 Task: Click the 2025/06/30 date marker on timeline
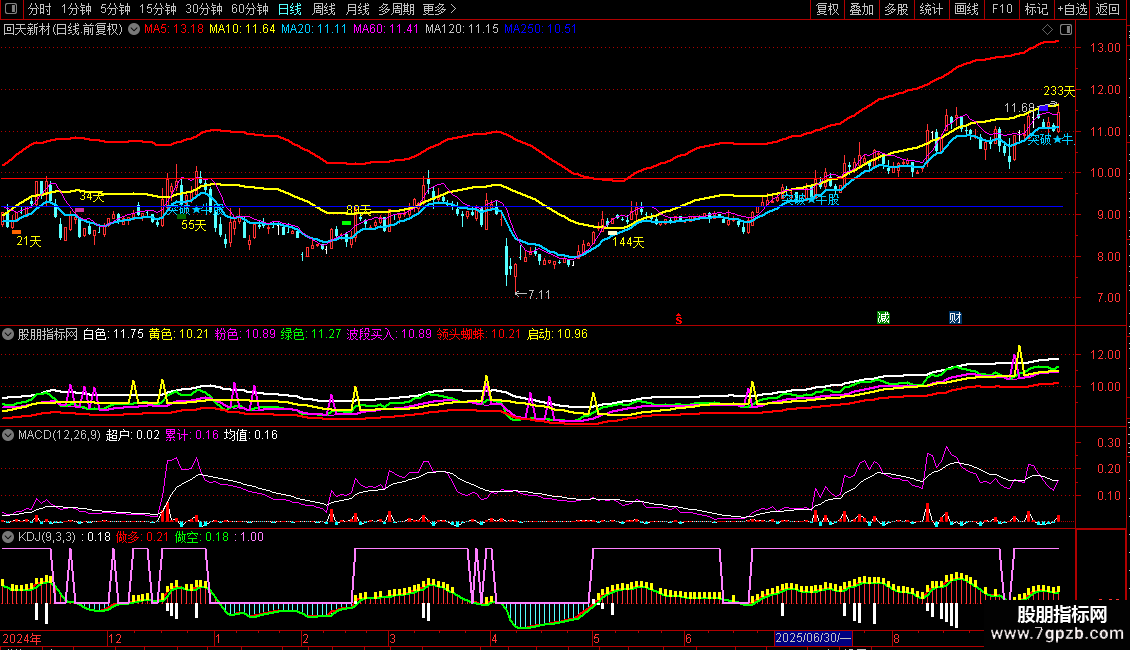pyautogui.click(x=813, y=638)
